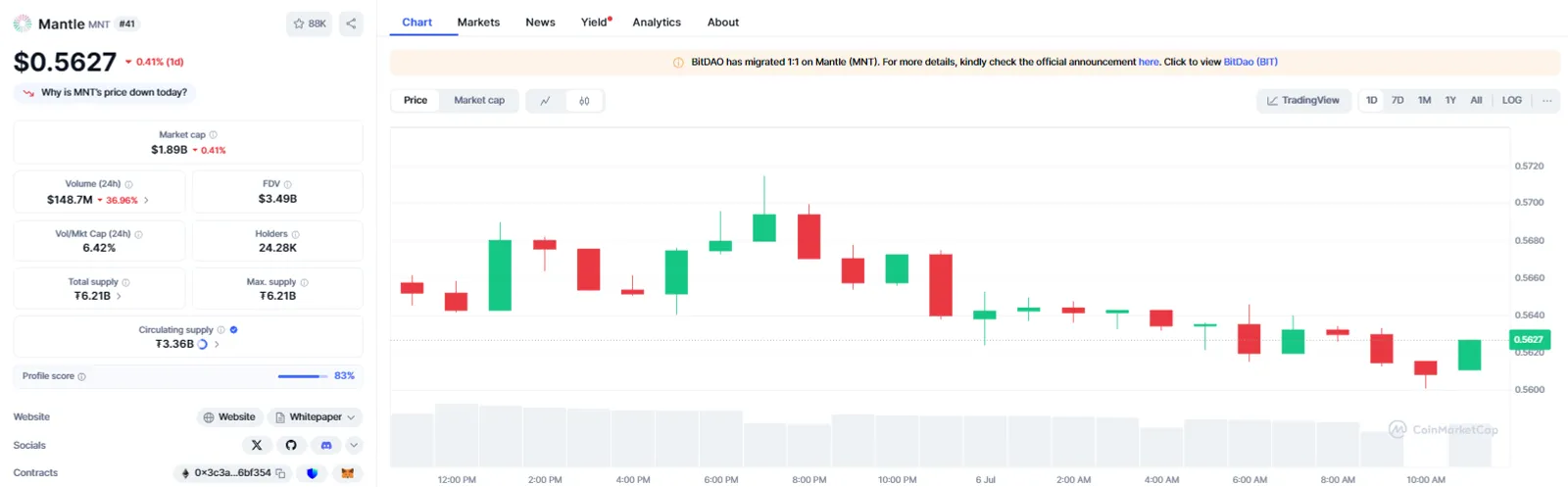The height and width of the screenshot is (487, 1568).
Task: Select the Price chart toggle
Action: (416, 100)
